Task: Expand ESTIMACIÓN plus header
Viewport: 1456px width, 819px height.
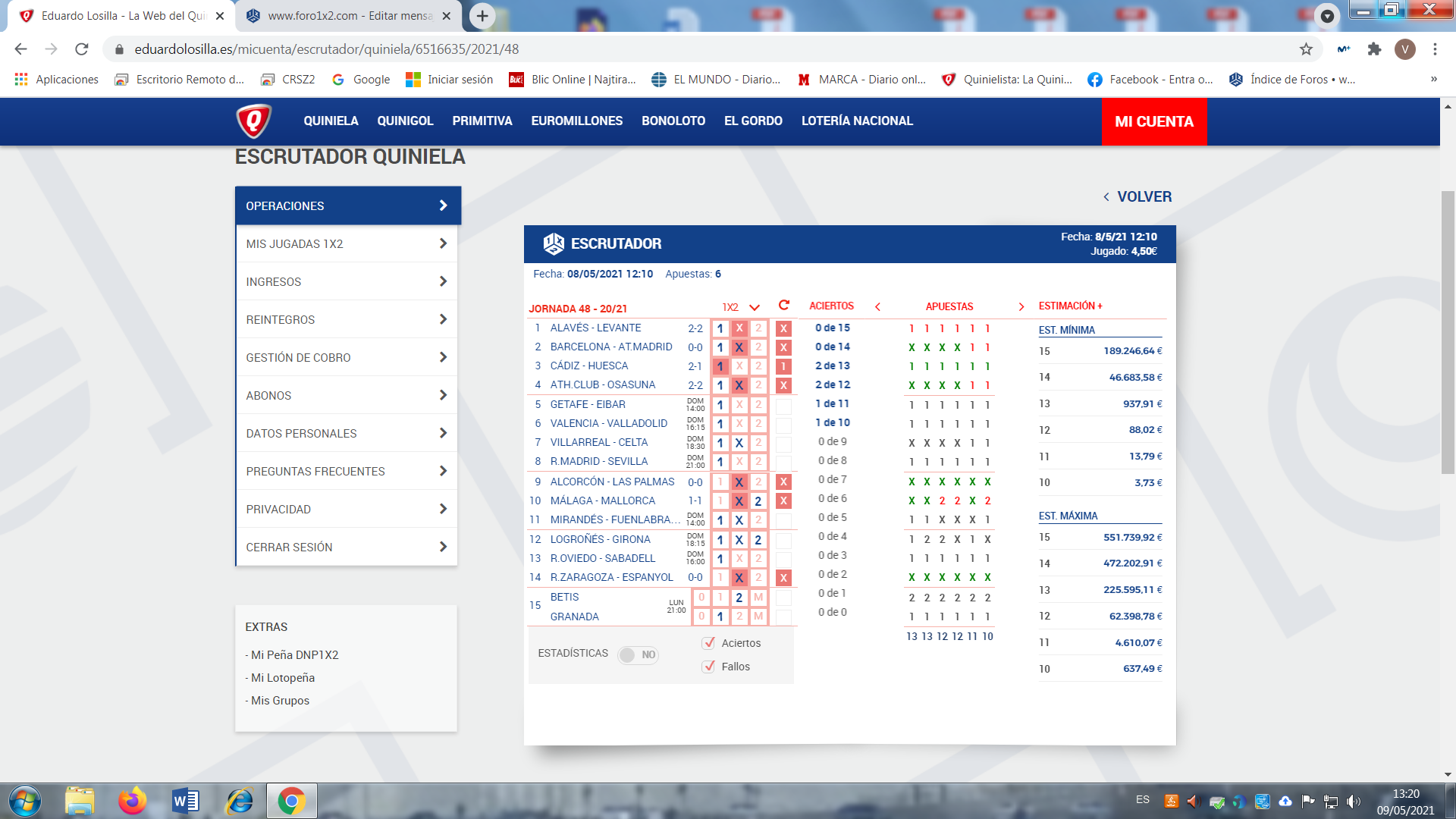Action: coord(1070,306)
